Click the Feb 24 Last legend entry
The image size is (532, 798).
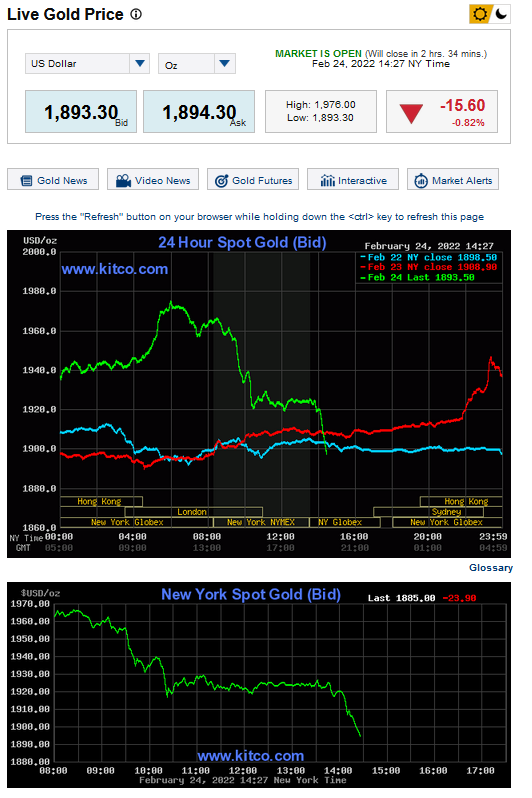(417, 277)
